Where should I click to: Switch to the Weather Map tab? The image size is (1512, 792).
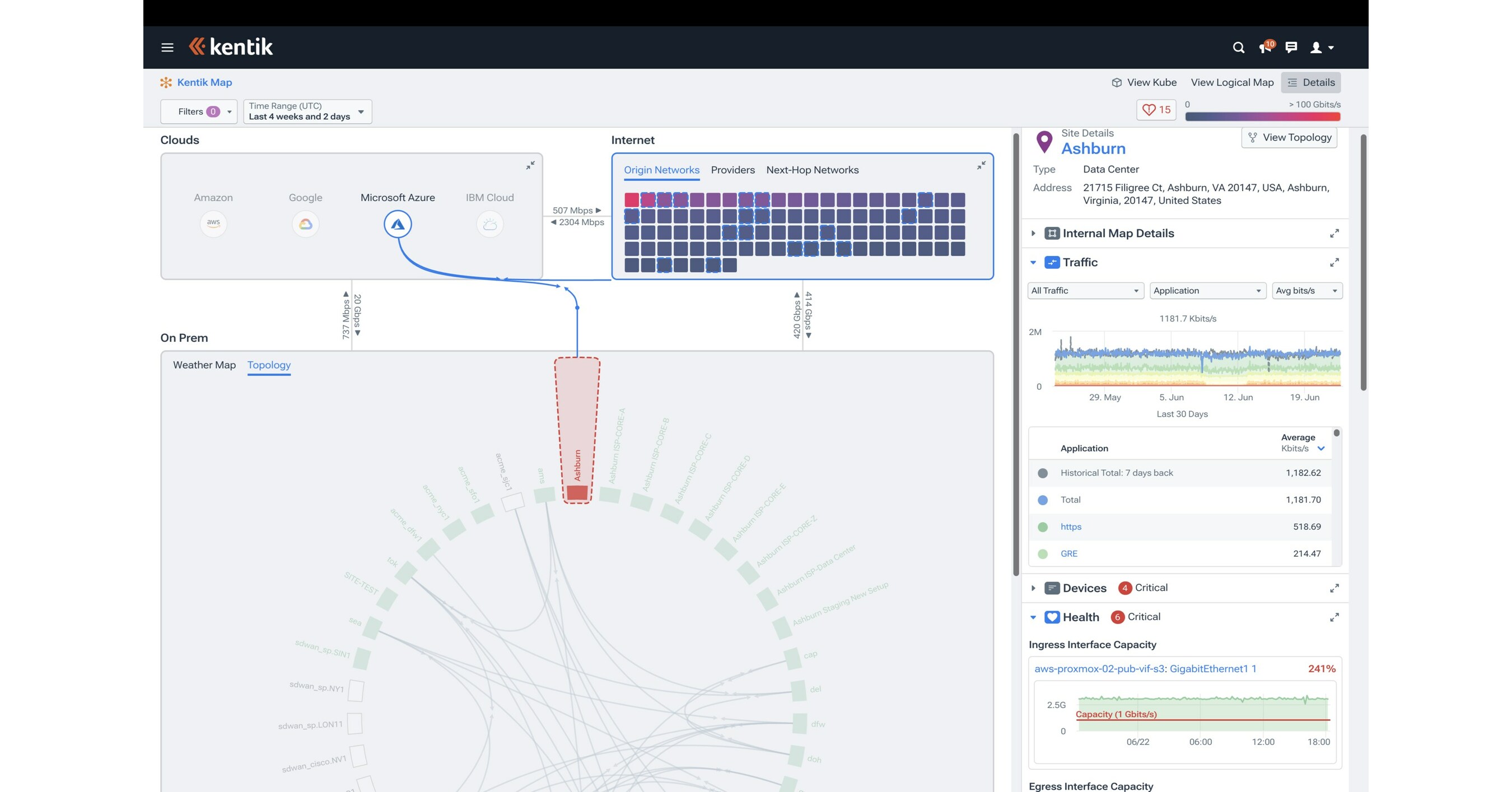(203, 365)
